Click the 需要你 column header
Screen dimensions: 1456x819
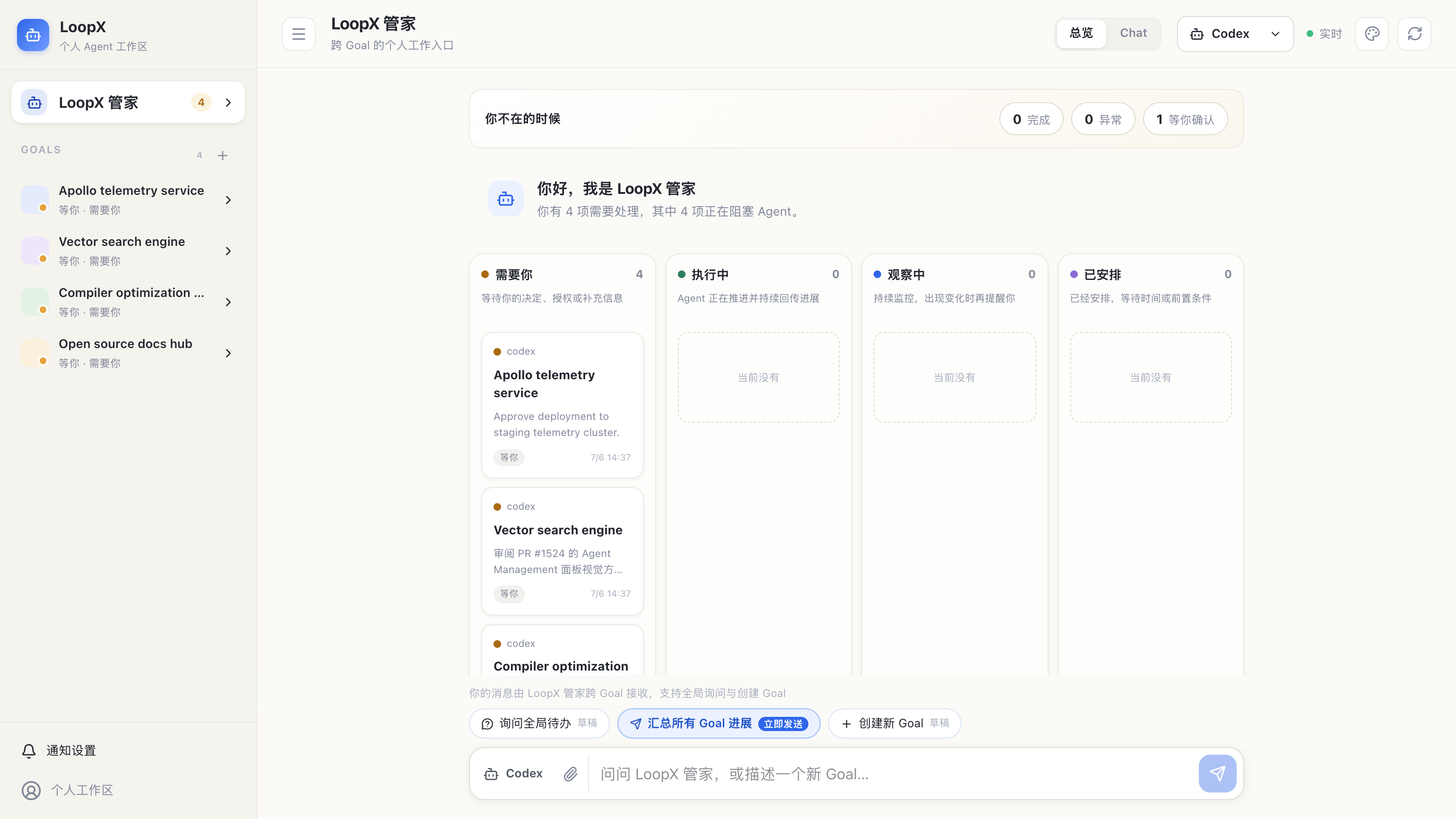[x=562, y=275]
